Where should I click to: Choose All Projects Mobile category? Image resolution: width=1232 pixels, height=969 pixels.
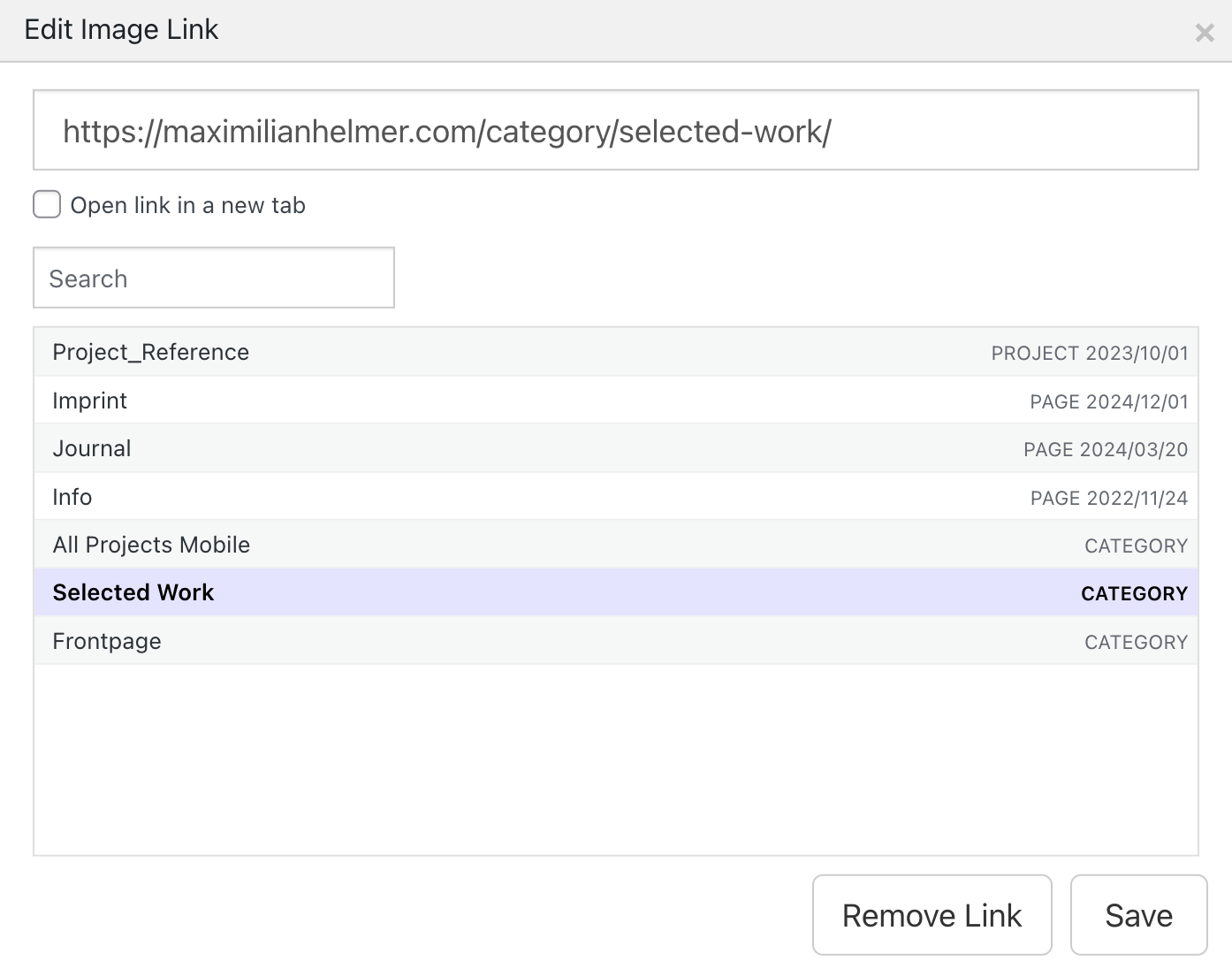coord(151,545)
